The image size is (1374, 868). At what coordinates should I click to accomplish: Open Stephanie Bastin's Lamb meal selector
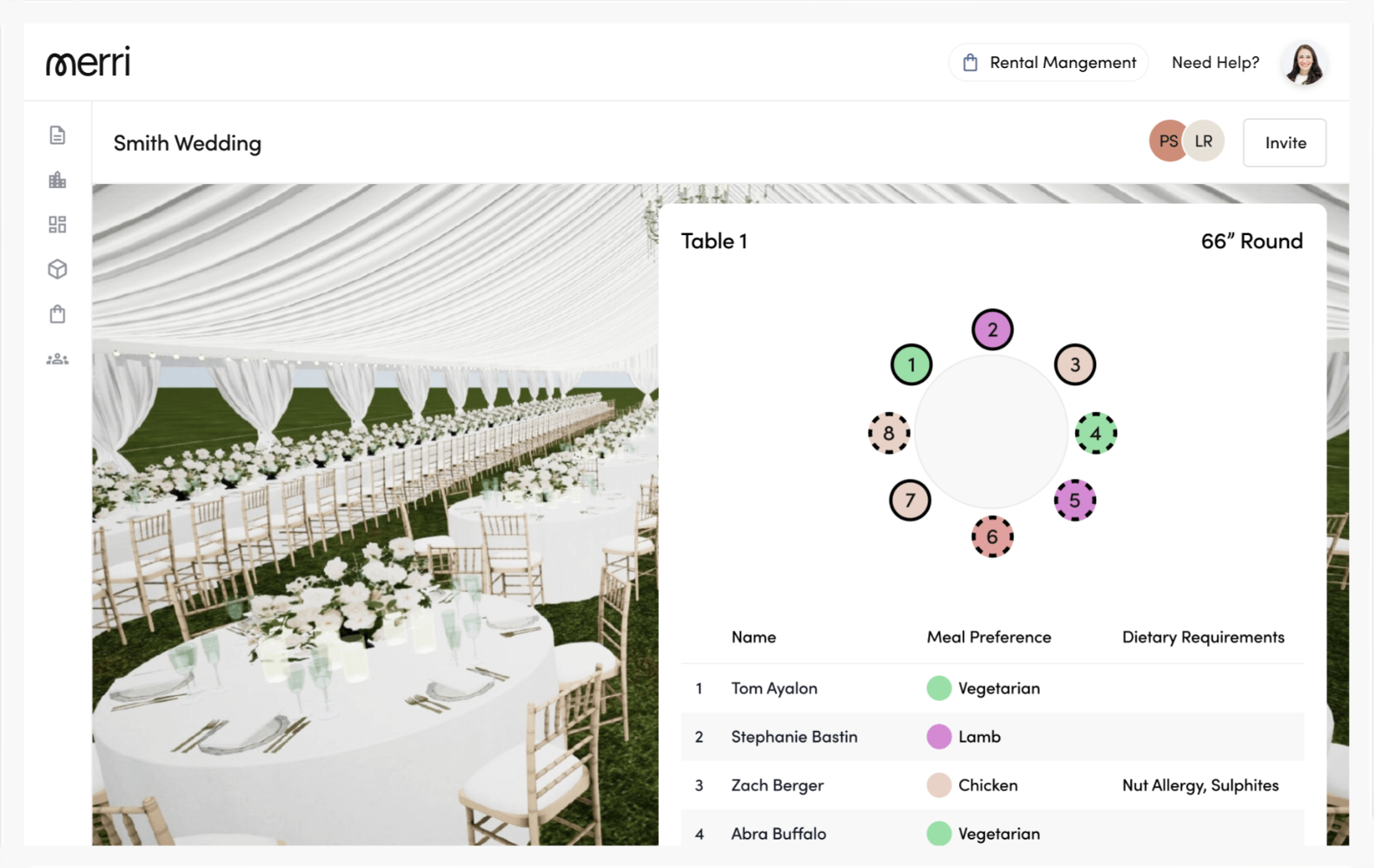(939, 737)
